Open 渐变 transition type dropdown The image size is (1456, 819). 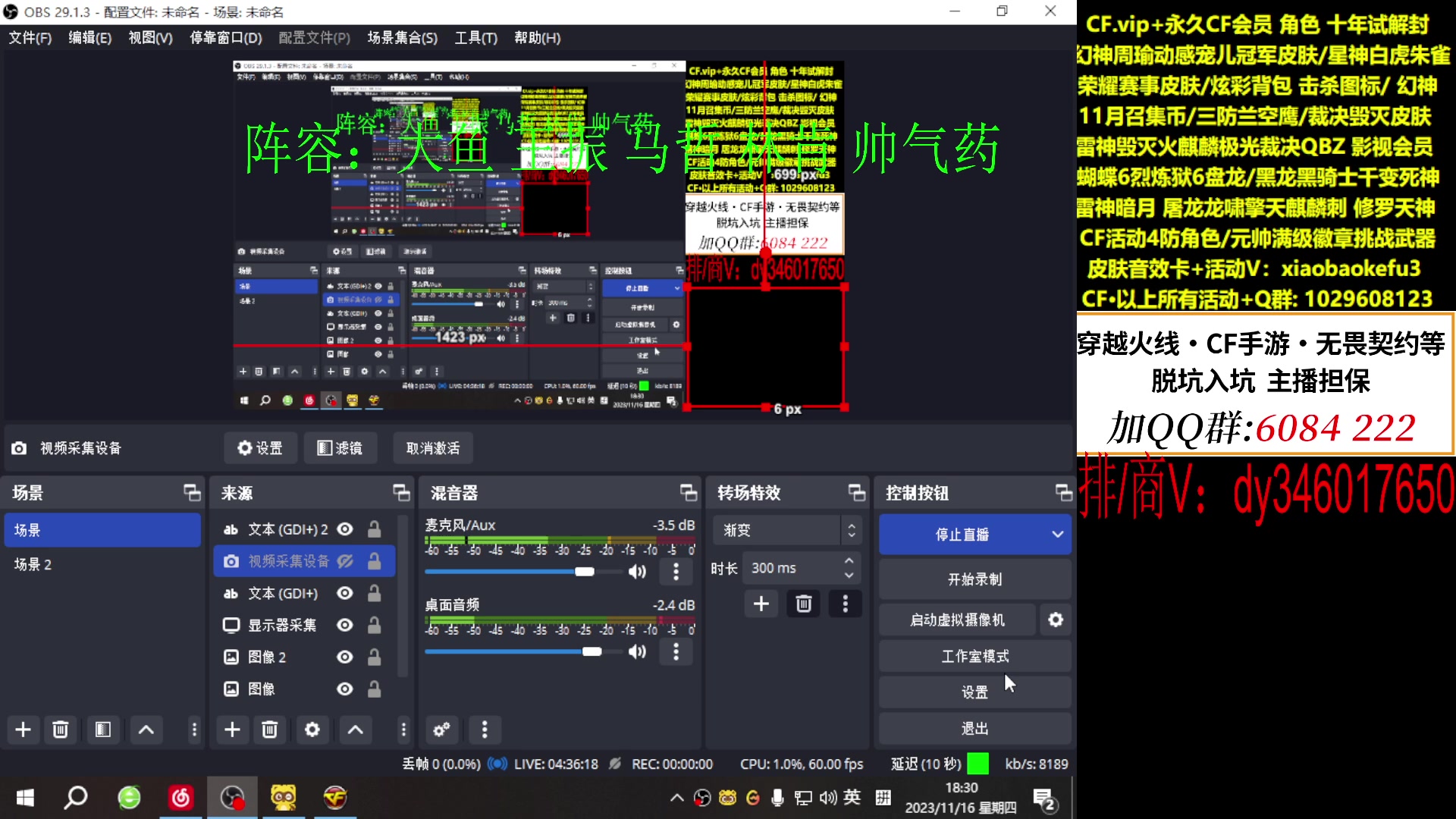point(786,530)
